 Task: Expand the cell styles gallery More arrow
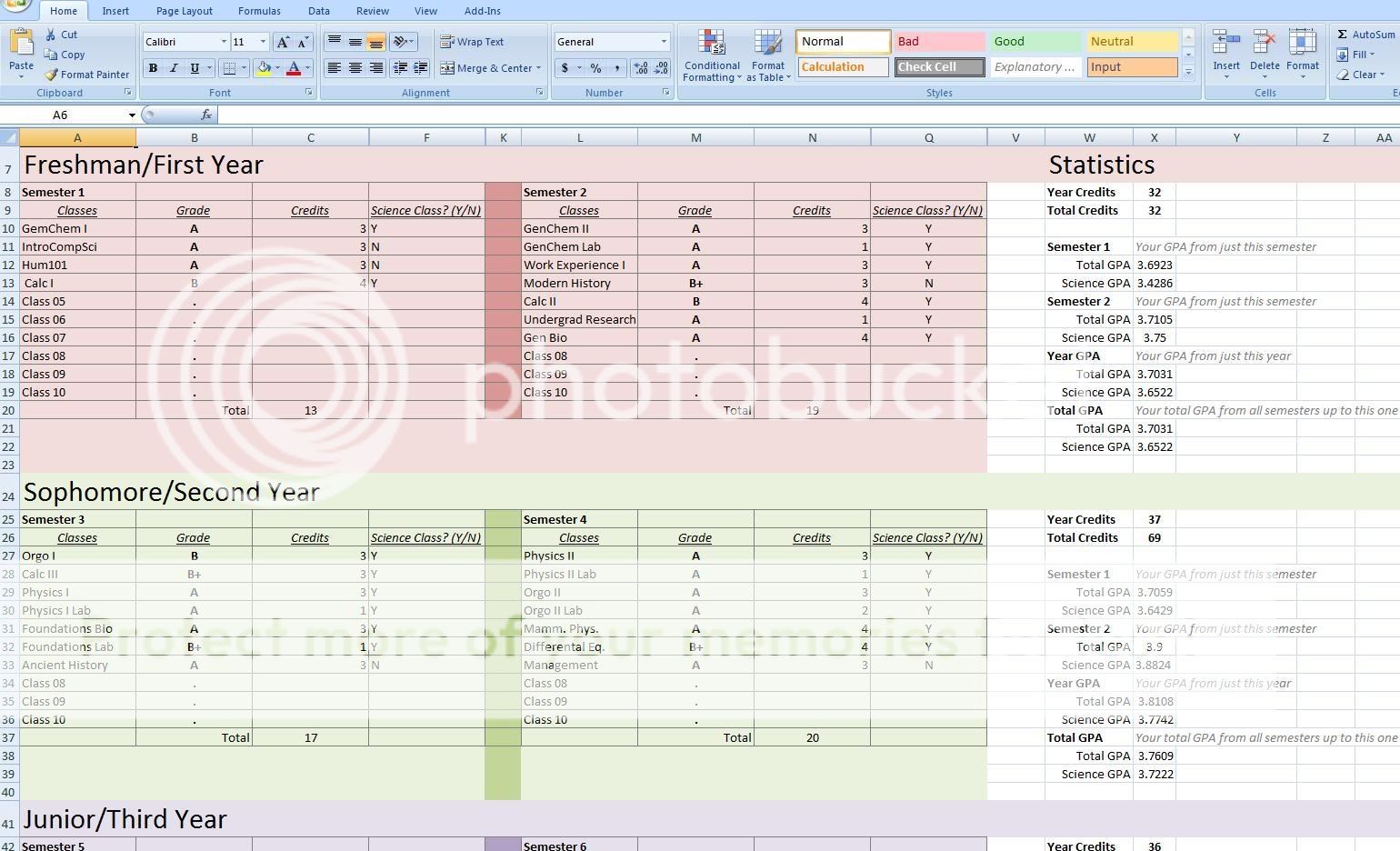coord(1188,71)
